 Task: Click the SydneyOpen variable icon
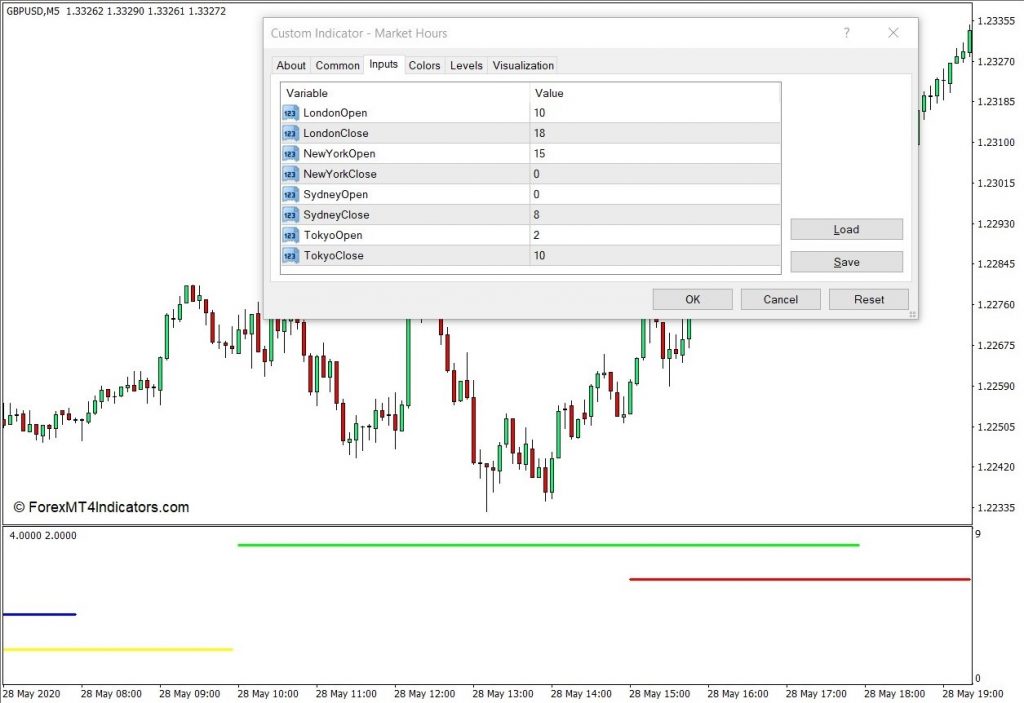pos(291,194)
